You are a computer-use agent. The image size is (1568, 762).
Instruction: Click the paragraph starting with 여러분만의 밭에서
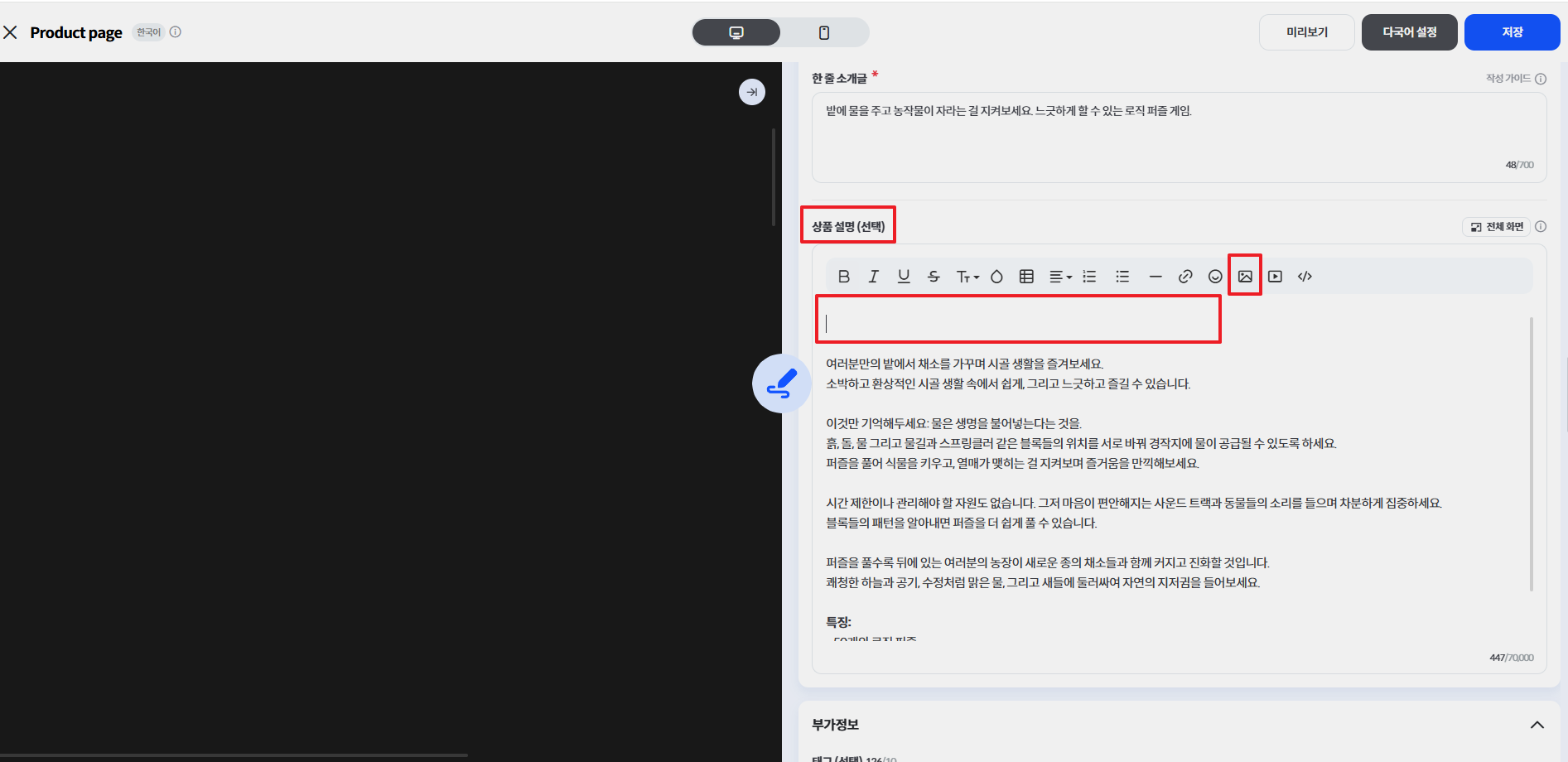point(964,364)
